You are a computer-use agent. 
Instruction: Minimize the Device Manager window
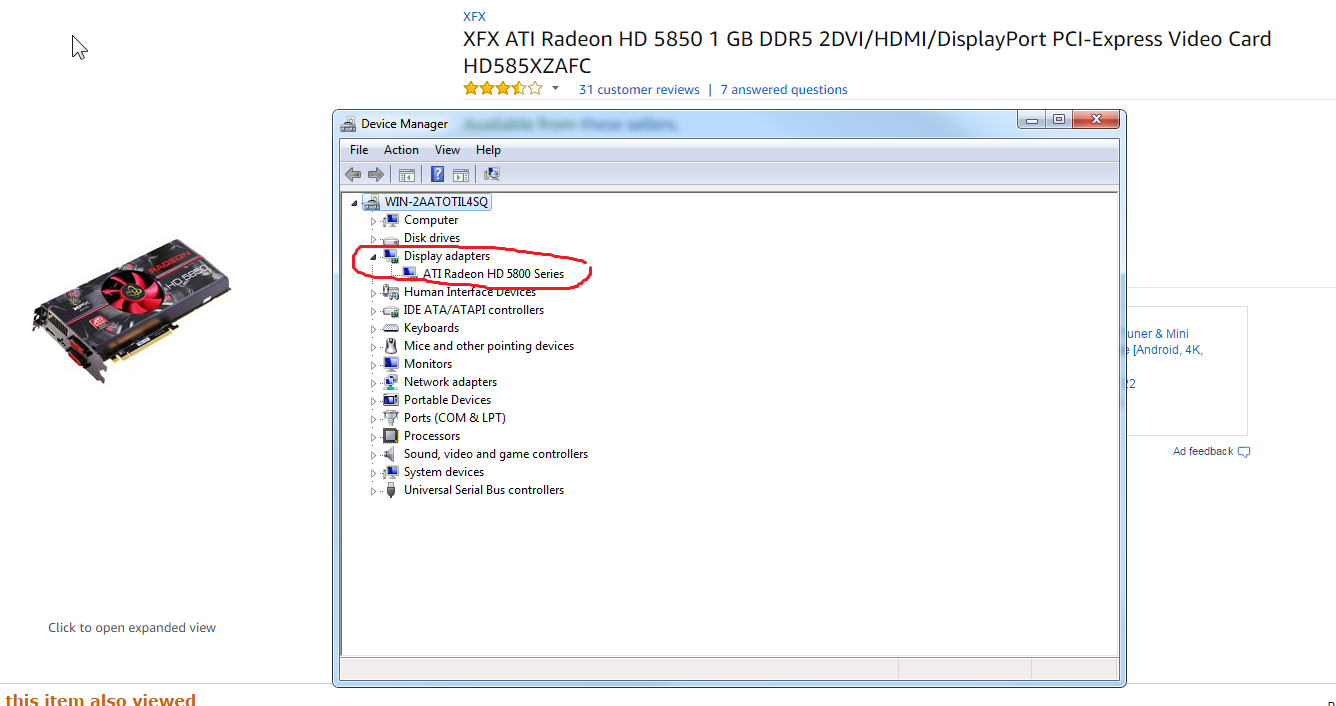[x=1032, y=119]
